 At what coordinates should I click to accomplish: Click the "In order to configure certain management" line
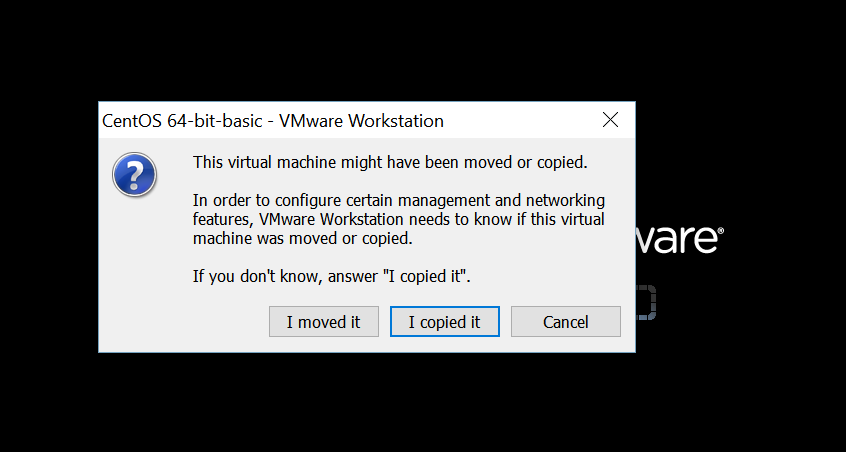(400, 199)
